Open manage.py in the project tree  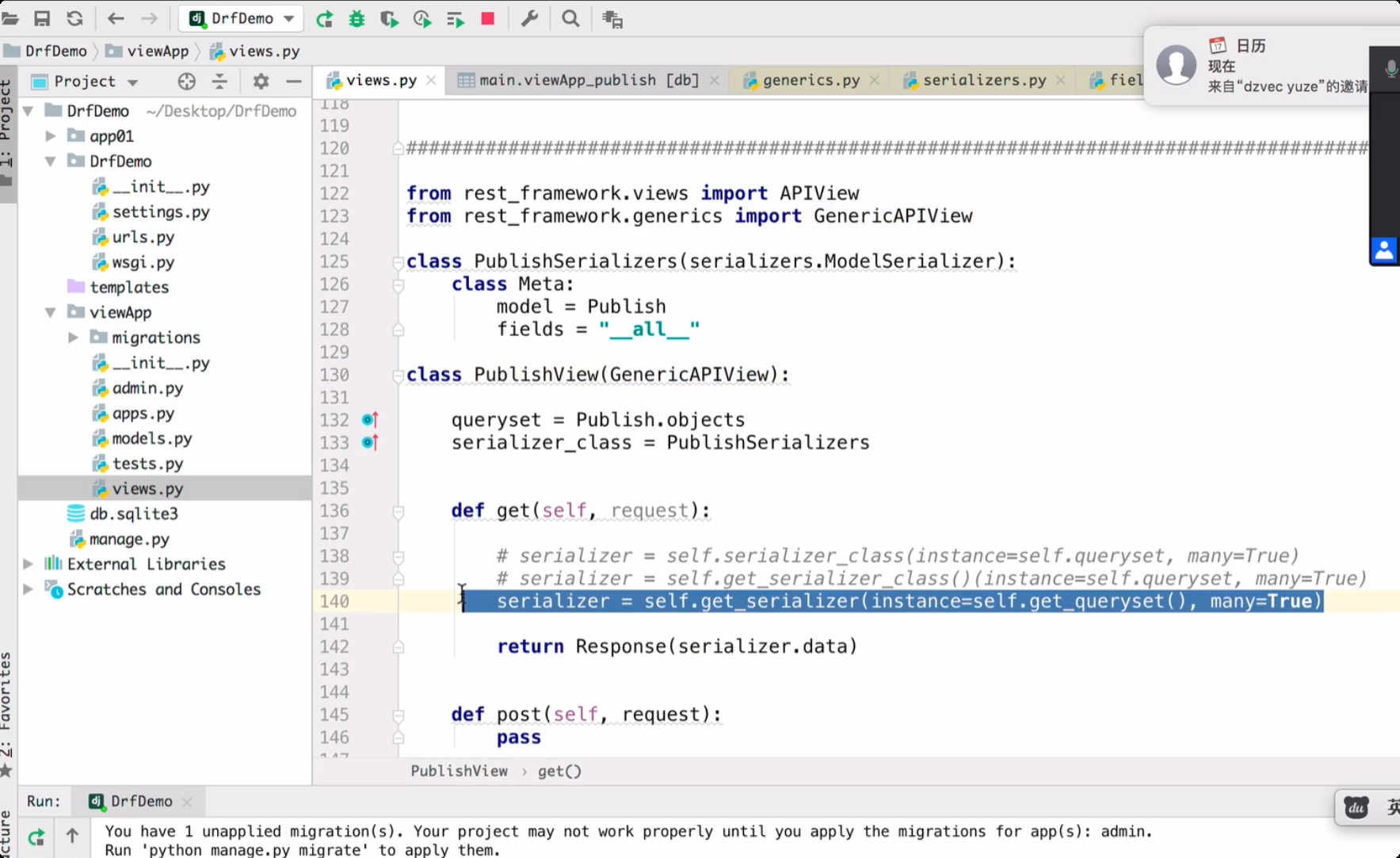(120, 539)
